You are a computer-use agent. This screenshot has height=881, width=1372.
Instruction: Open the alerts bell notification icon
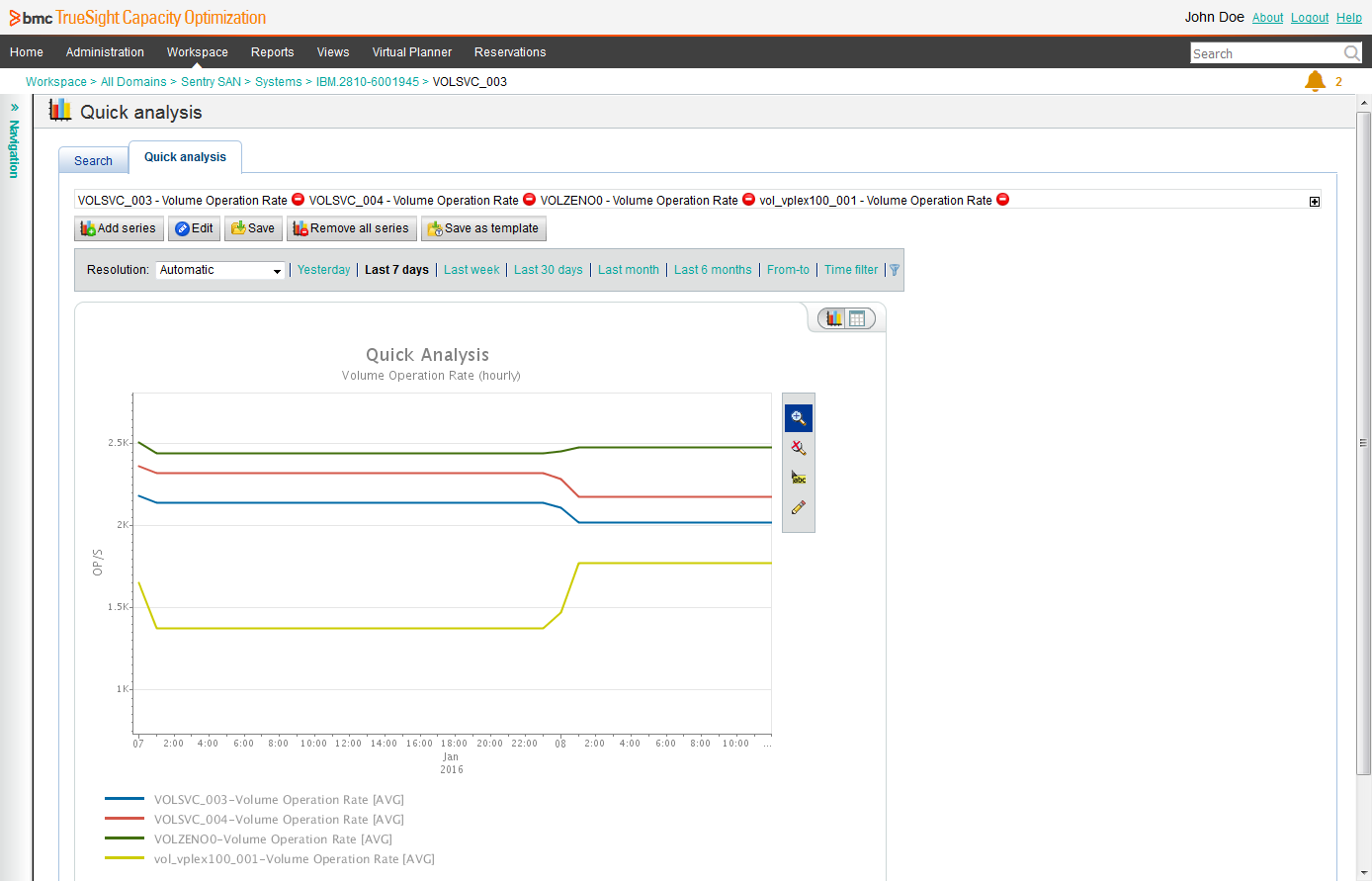(1315, 81)
